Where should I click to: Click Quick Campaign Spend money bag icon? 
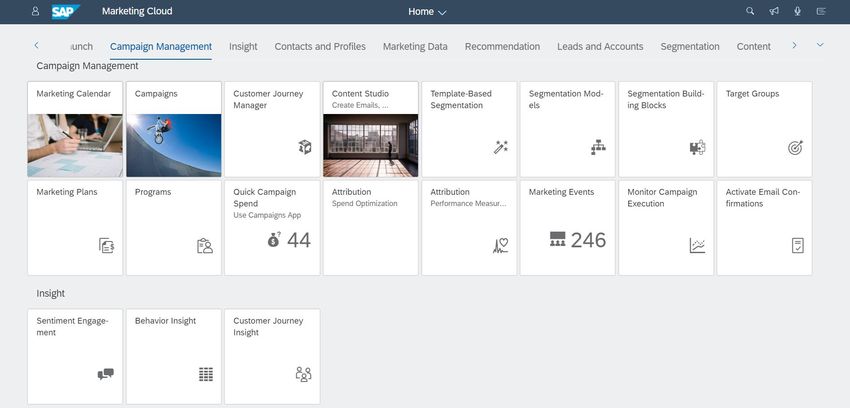coord(274,239)
